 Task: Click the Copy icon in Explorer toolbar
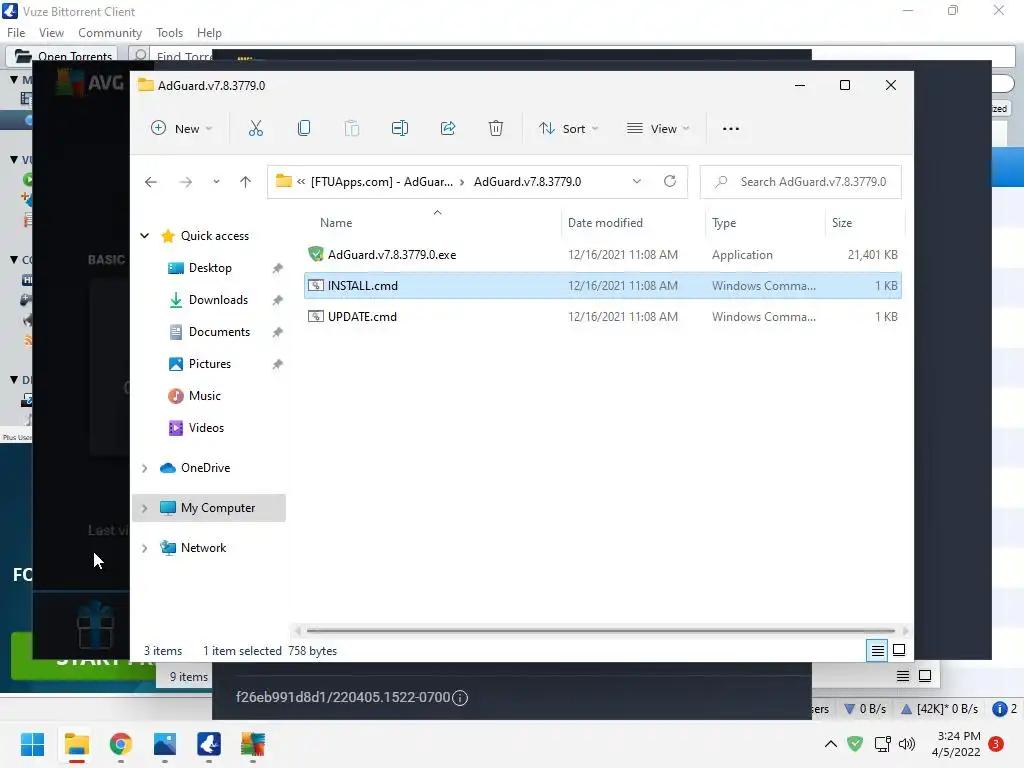tap(304, 129)
